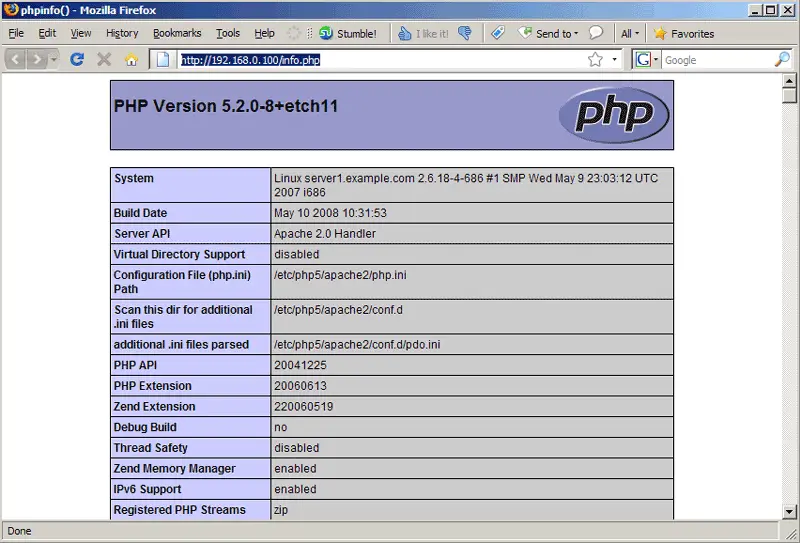
Task: Open the File menu
Action: click(x=16, y=33)
